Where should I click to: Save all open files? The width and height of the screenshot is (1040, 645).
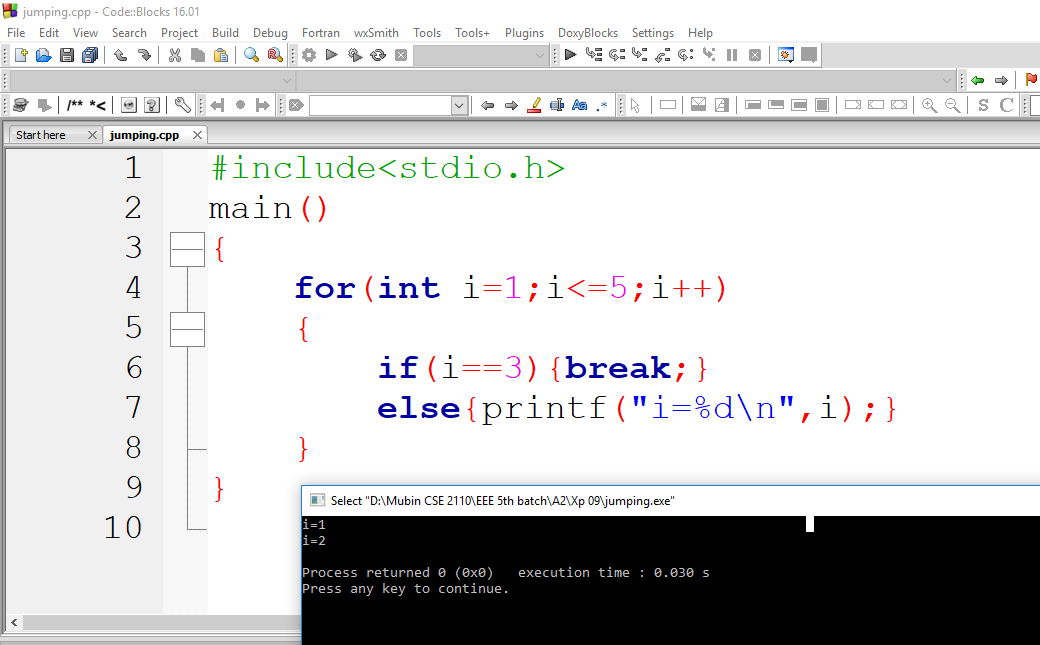pyautogui.click(x=88, y=55)
